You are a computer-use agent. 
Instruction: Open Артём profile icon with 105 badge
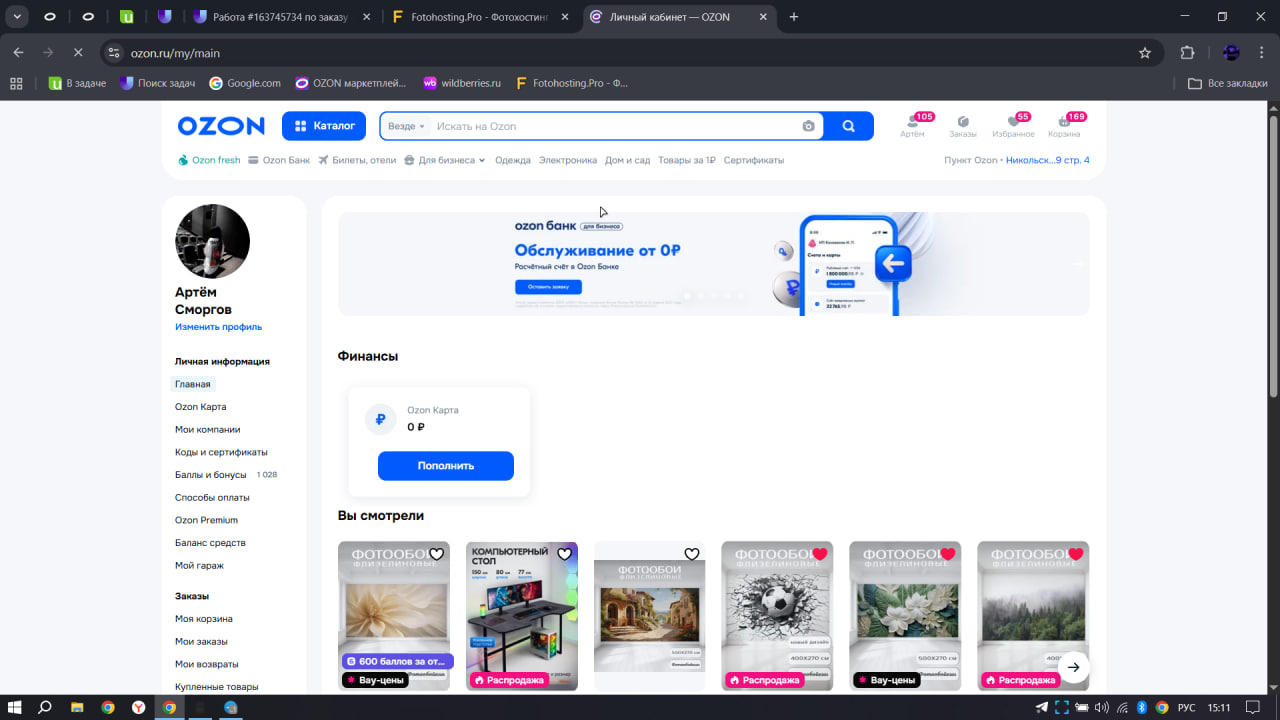(x=912, y=126)
